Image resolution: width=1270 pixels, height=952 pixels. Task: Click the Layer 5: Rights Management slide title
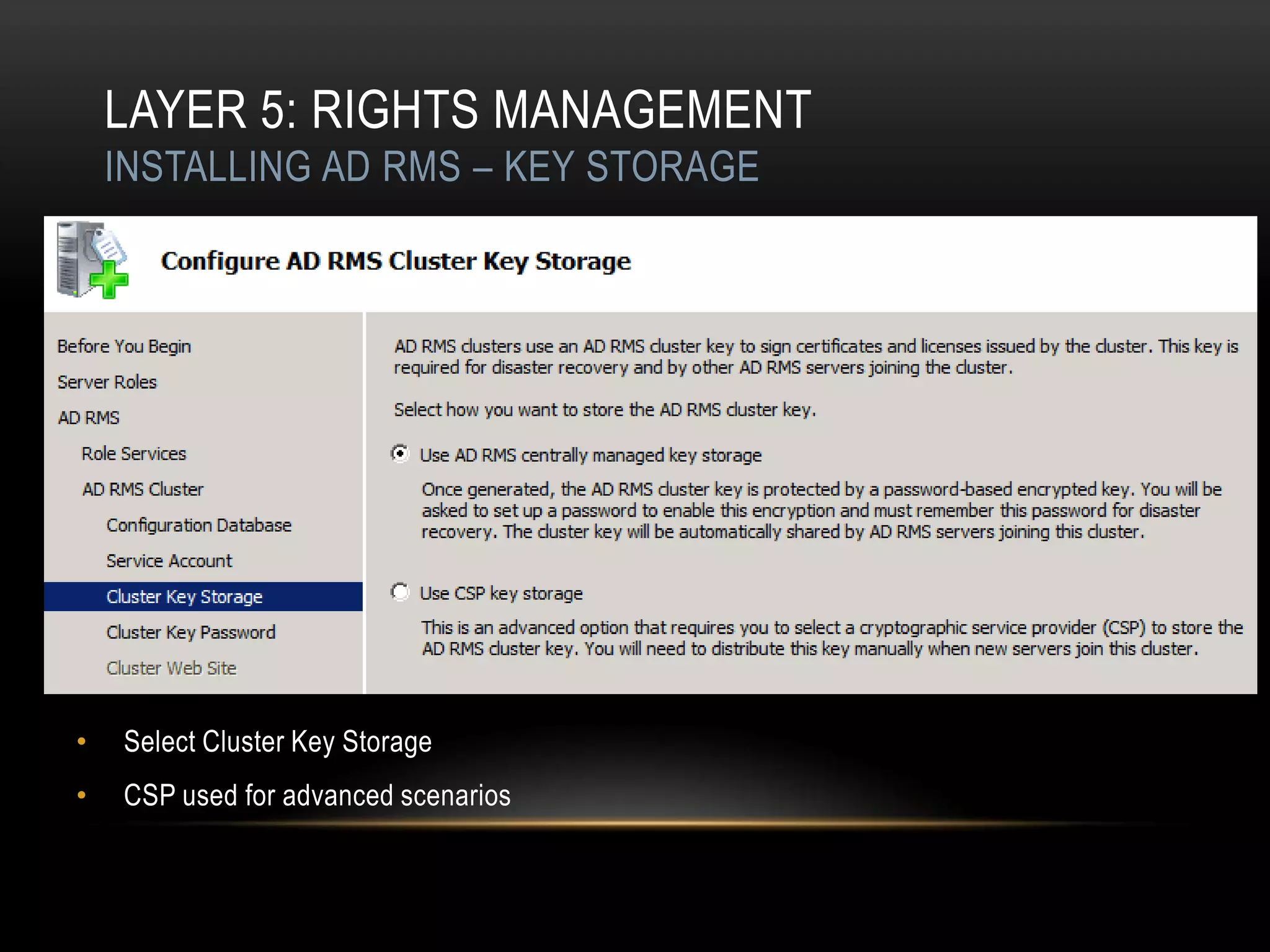point(458,110)
